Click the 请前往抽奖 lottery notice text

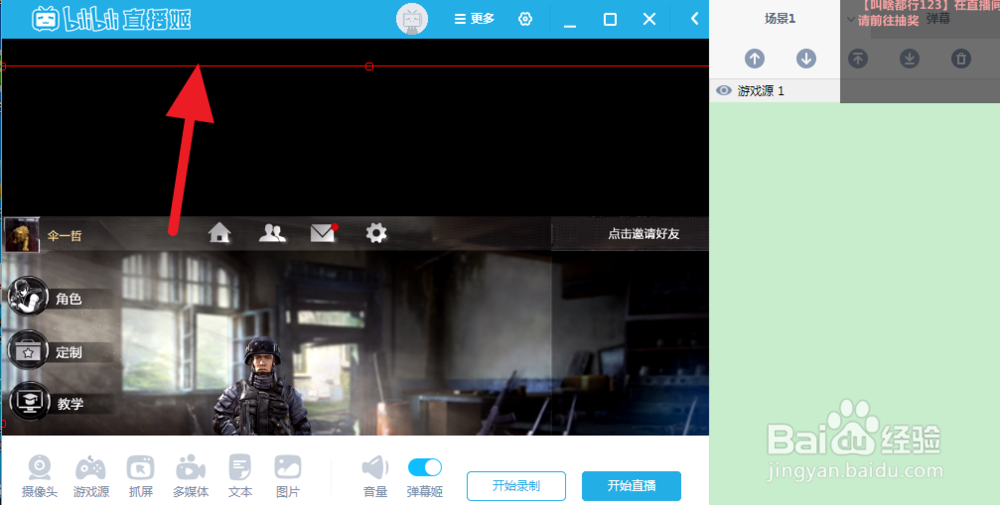click(888, 20)
